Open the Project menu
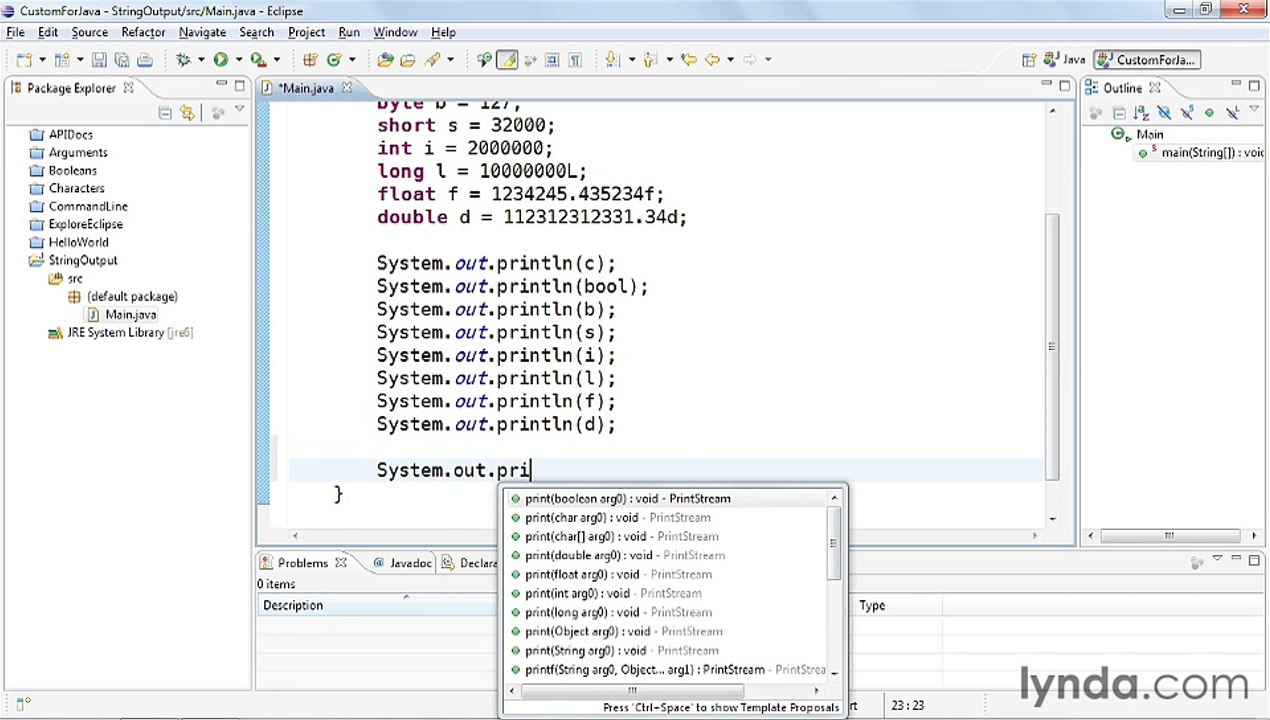Image resolution: width=1270 pixels, height=720 pixels. pos(306,32)
